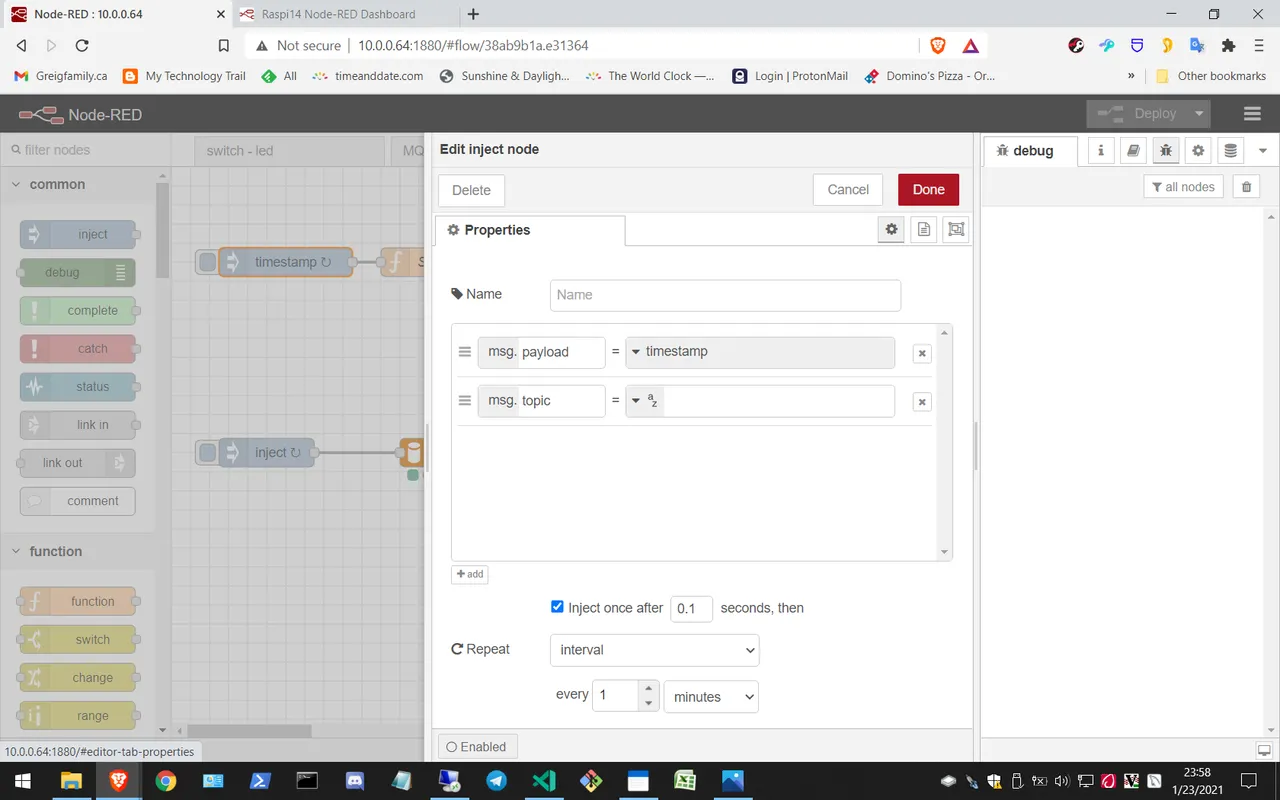Click the filter nodes search box

tap(85, 150)
